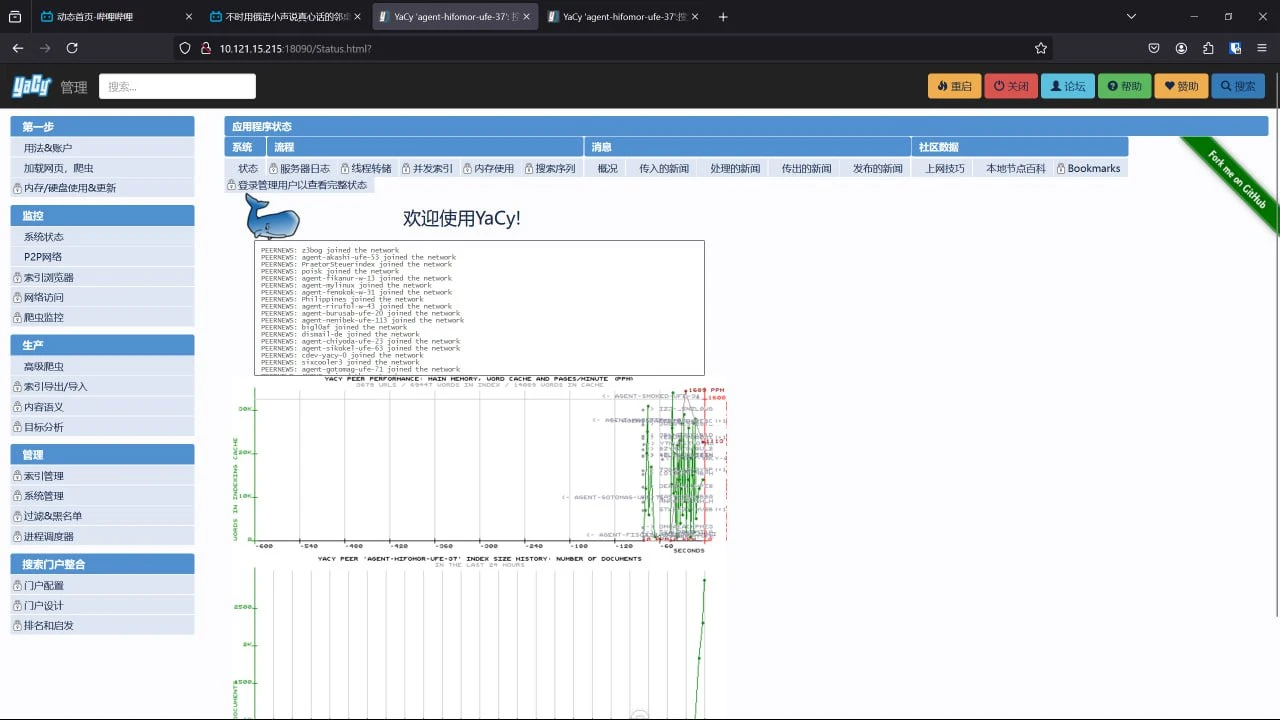Click the browser URL address bar
The height and width of the screenshot is (720, 1280).
[x=610, y=48]
